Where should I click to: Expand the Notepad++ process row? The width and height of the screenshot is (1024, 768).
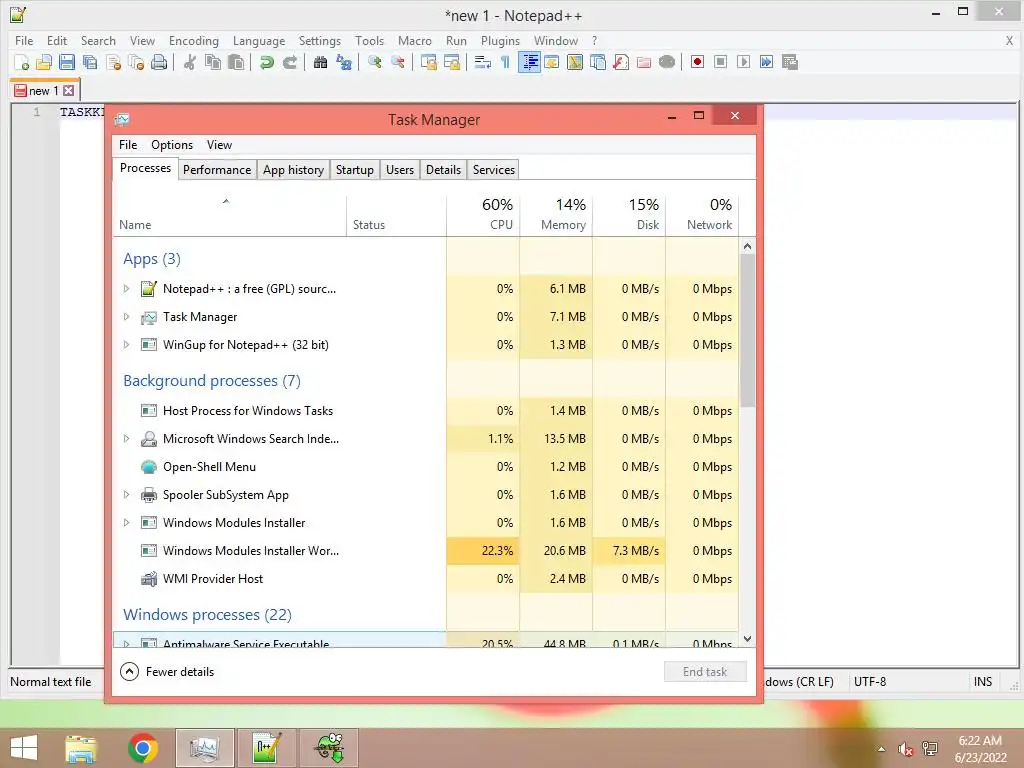(127, 289)
